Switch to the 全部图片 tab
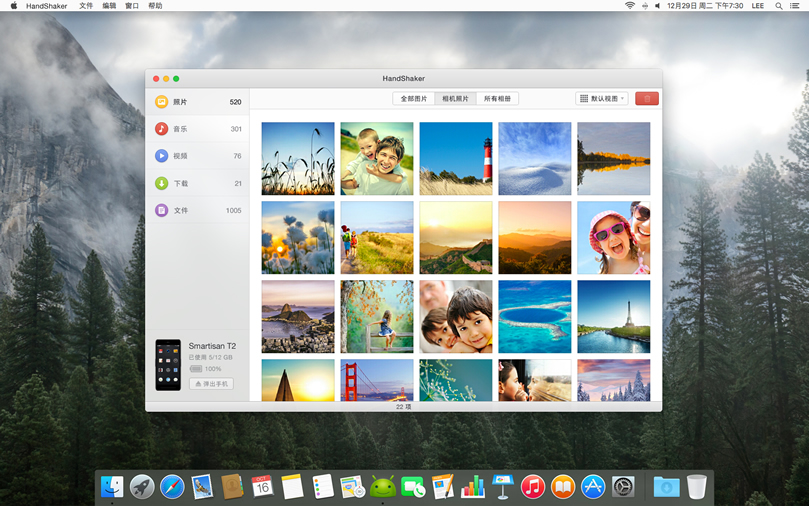The width and height of the screenshot is (809, 506). pyautogui.click(x=414, y=99)
